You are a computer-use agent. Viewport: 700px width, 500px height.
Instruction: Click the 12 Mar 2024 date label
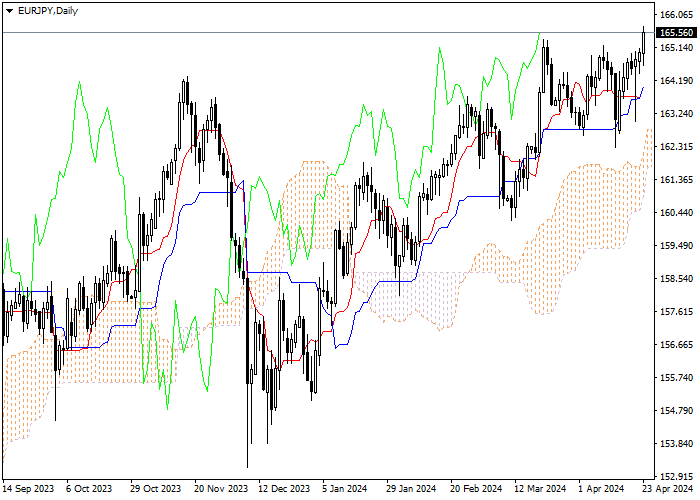pyautogui.click(x=540, y=489)
